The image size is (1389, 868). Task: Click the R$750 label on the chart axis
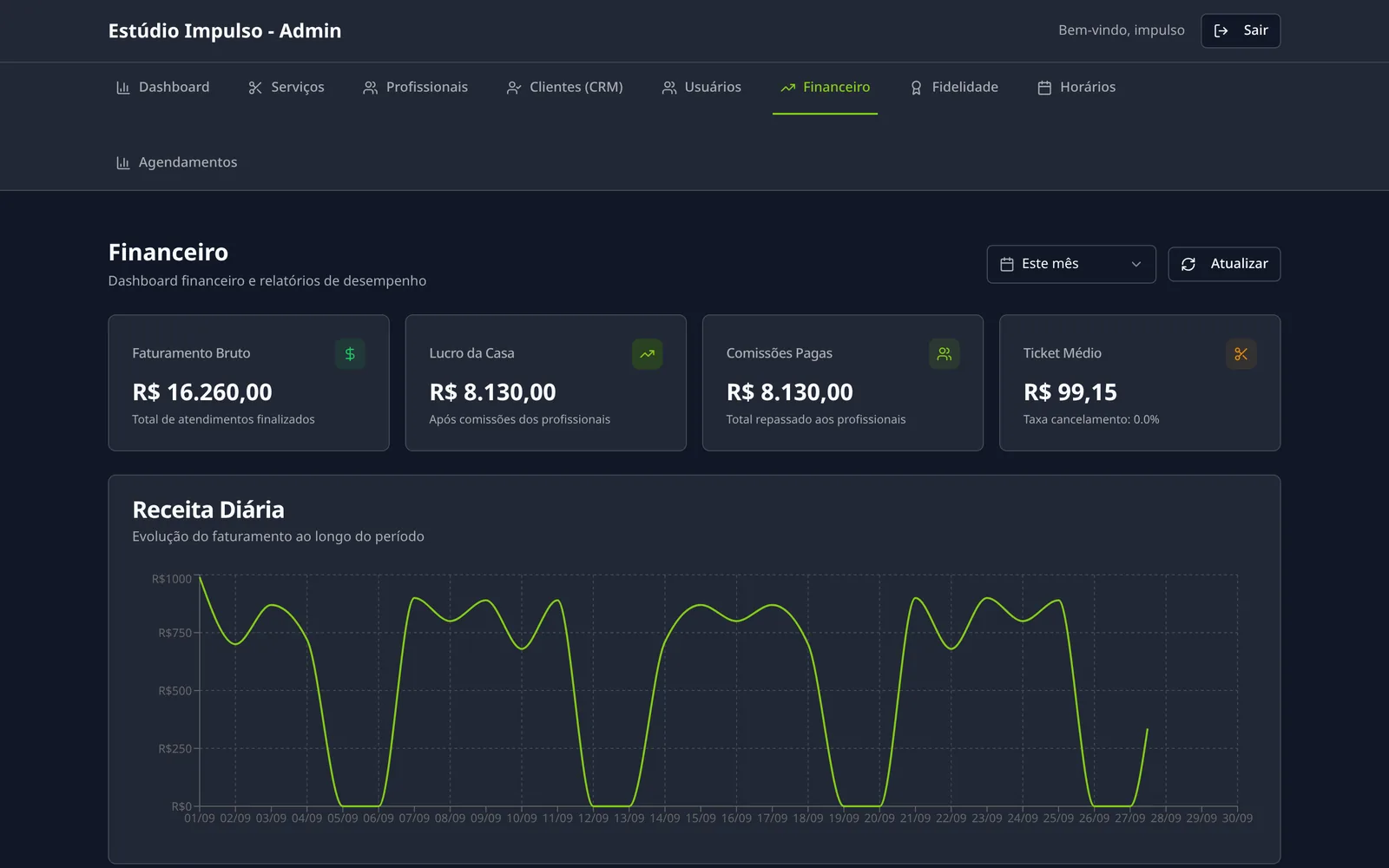tap(174, 633)
